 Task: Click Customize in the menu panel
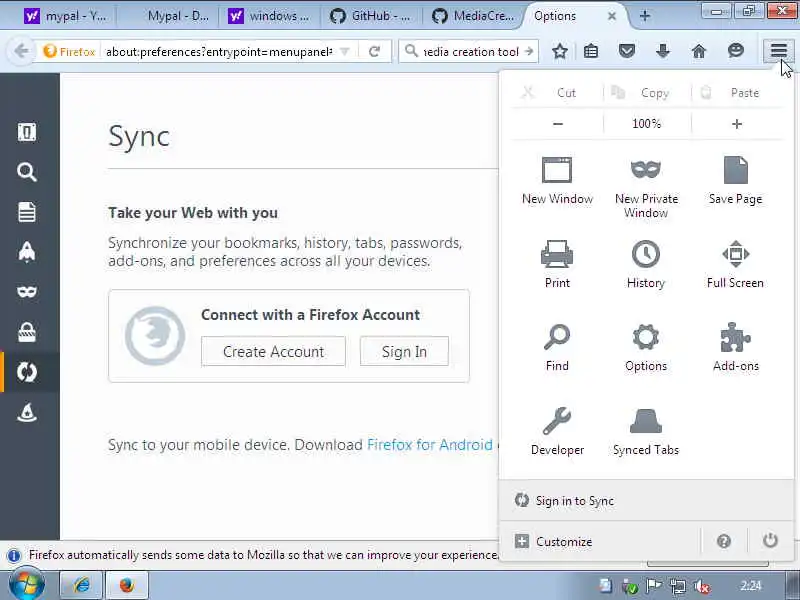click(600, 541)
